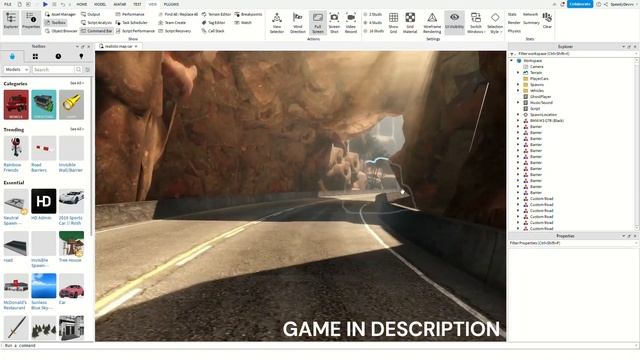The height and width of the screenshot is (360, 640).
Task: Open Grid Material setting
Action: (410, 23)
